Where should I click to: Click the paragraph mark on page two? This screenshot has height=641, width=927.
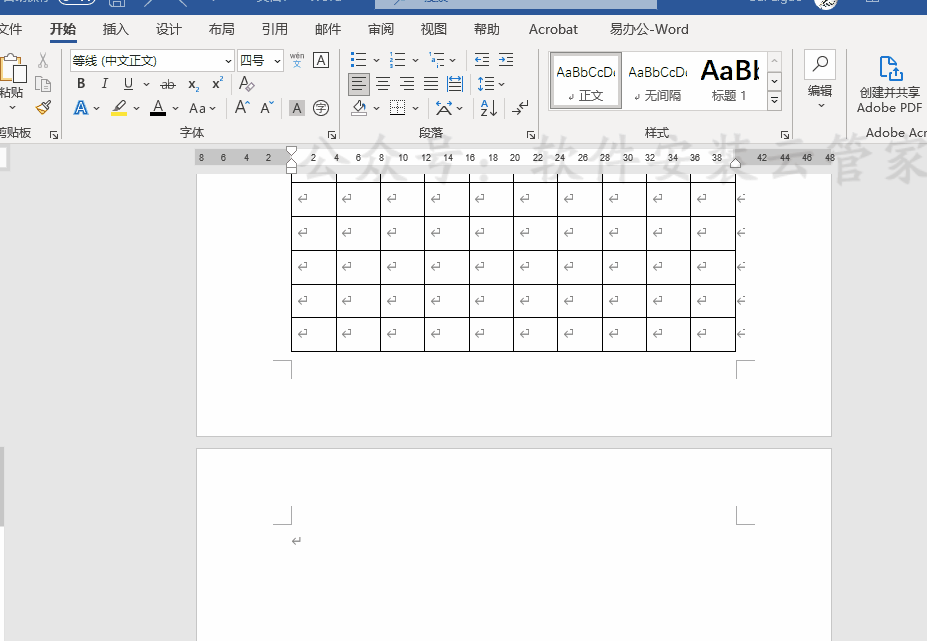point(296,540)
